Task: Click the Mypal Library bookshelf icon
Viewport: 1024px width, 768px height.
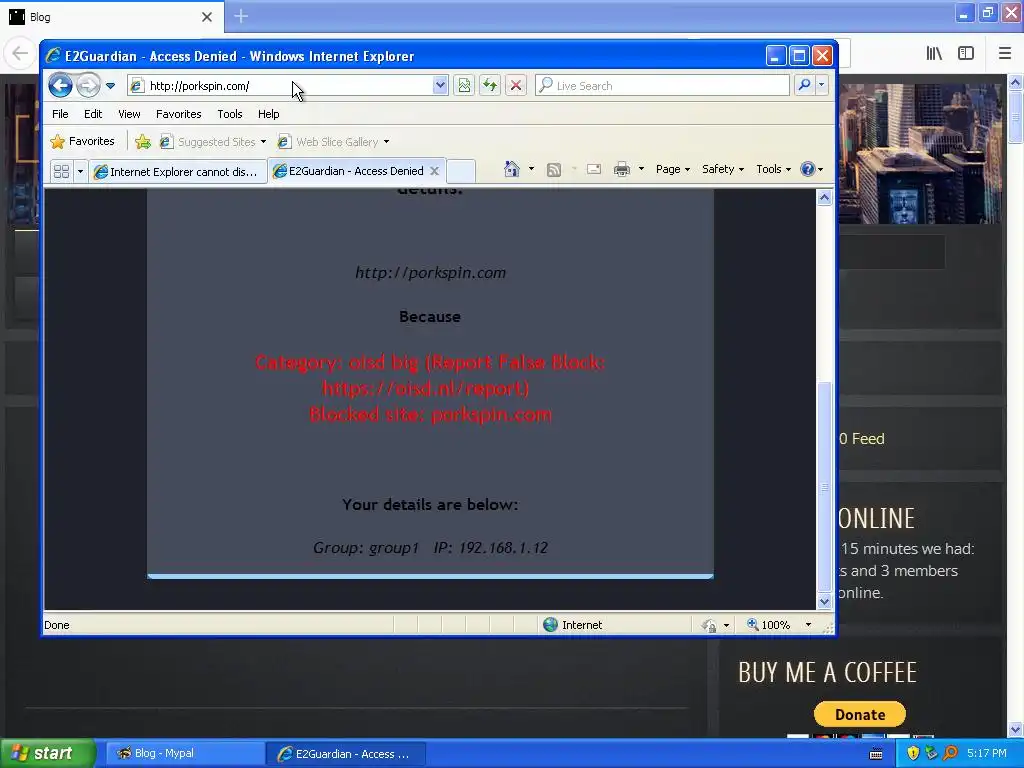Action: 934,53
